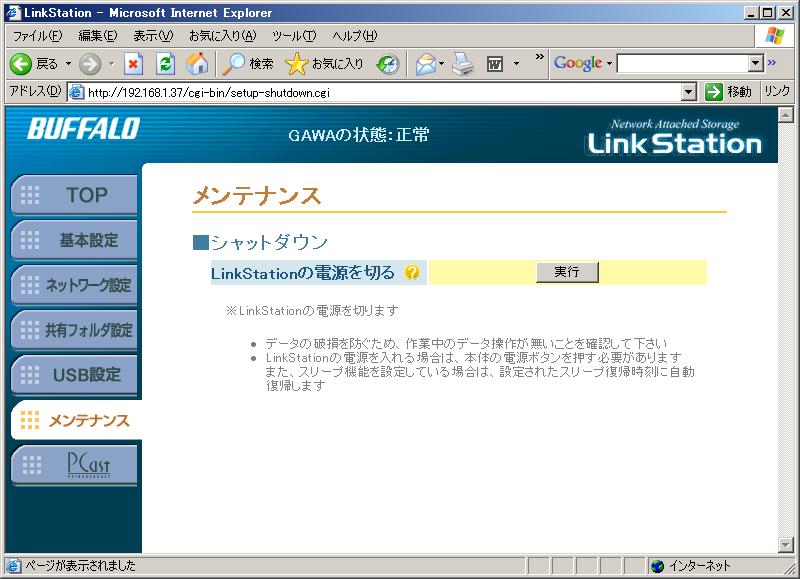The height and width of the screenshot is (579, 800).
Task: Open Edit button dropdown arrow
Action: (x=516, y=64)
